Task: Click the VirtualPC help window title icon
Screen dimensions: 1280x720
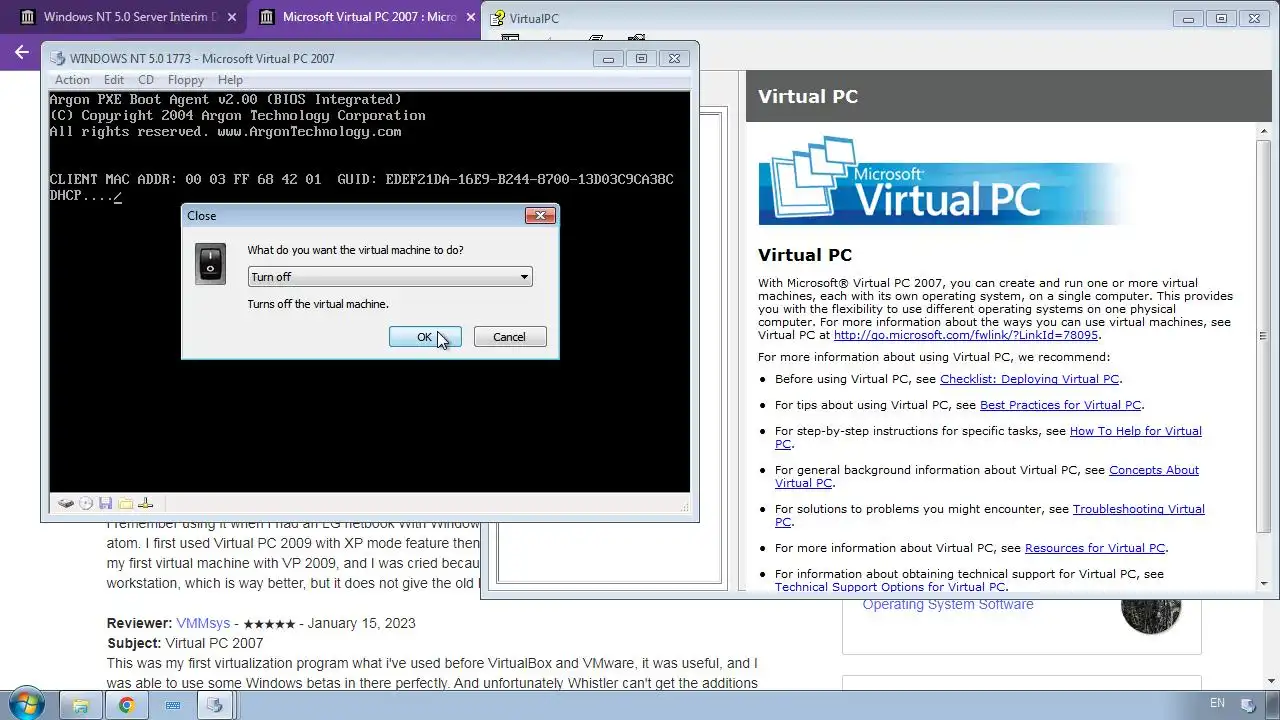Action: [497, 19]
